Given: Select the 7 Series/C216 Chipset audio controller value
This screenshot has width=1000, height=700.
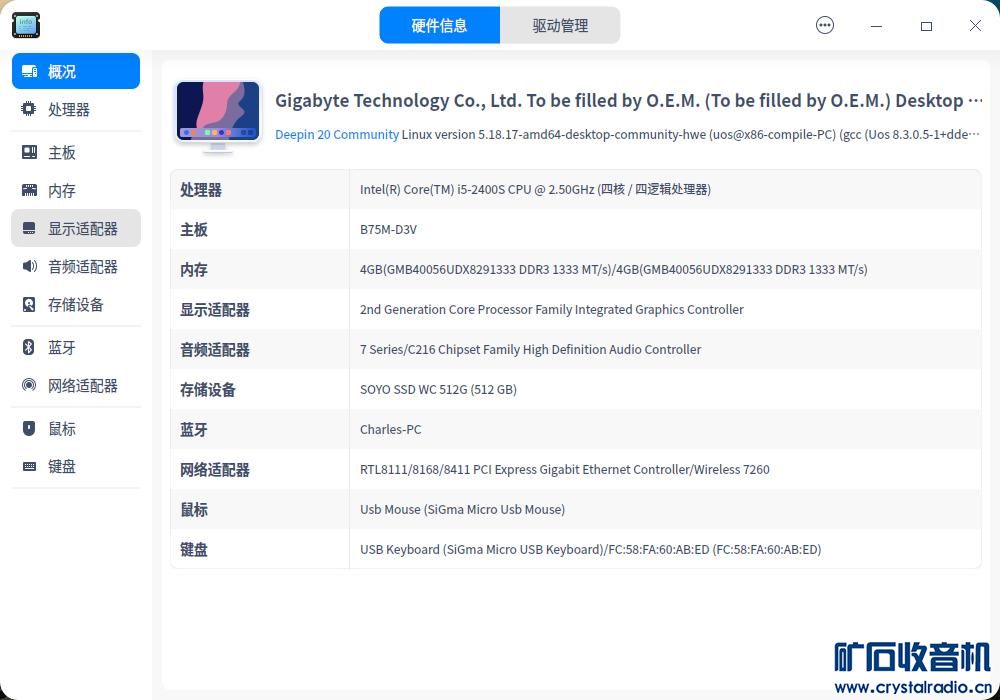Looking at the screenshot, I should tap(531, 349).
